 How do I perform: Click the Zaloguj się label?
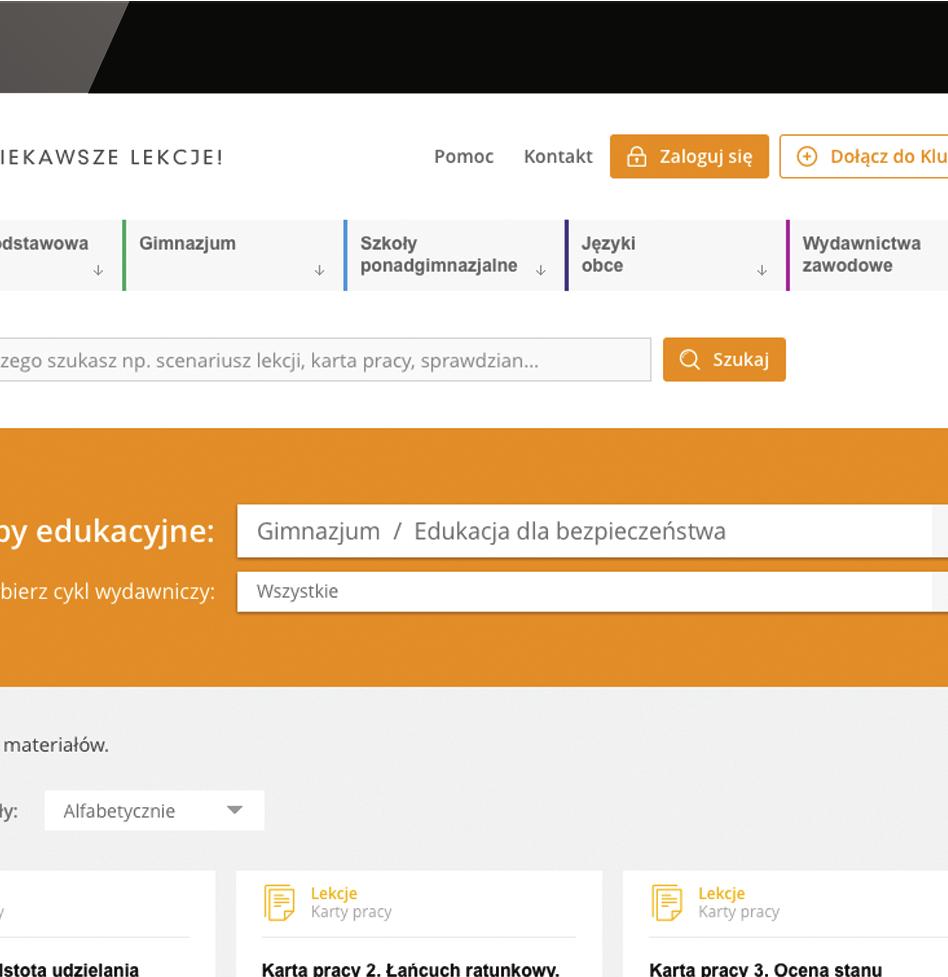706,156
